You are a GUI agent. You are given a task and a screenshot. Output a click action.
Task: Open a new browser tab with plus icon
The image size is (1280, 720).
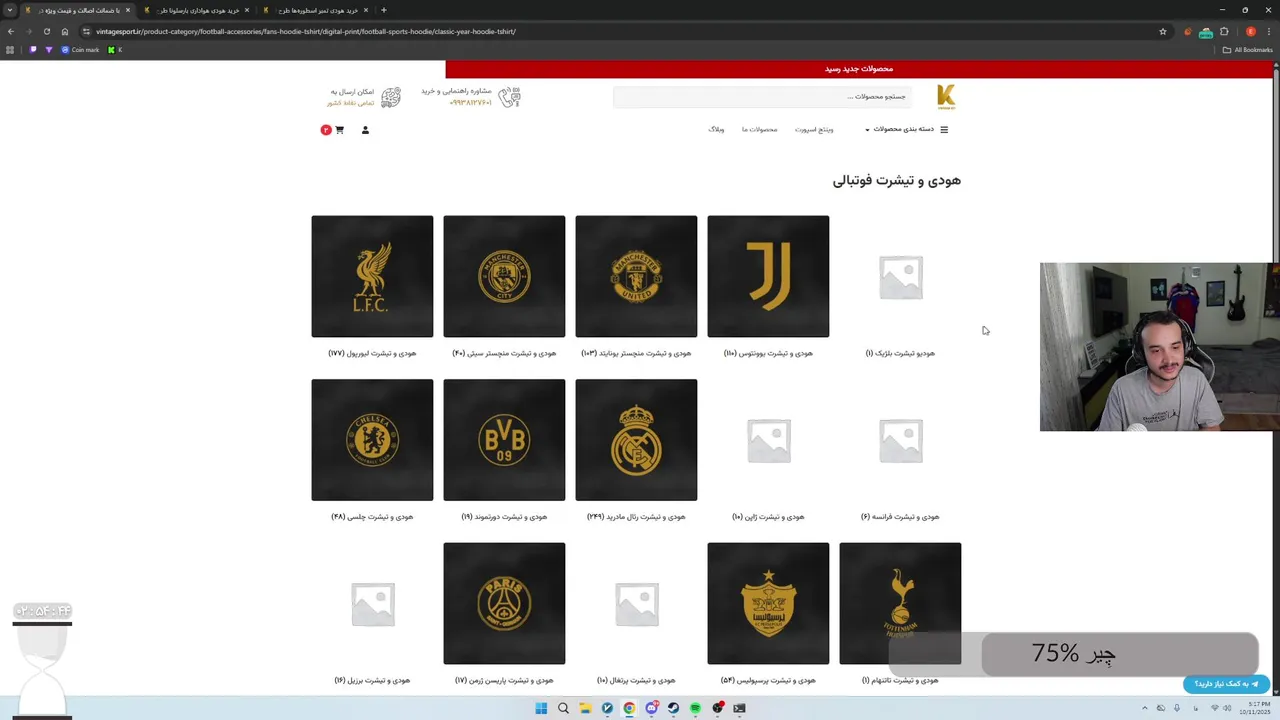coord(384,10)
